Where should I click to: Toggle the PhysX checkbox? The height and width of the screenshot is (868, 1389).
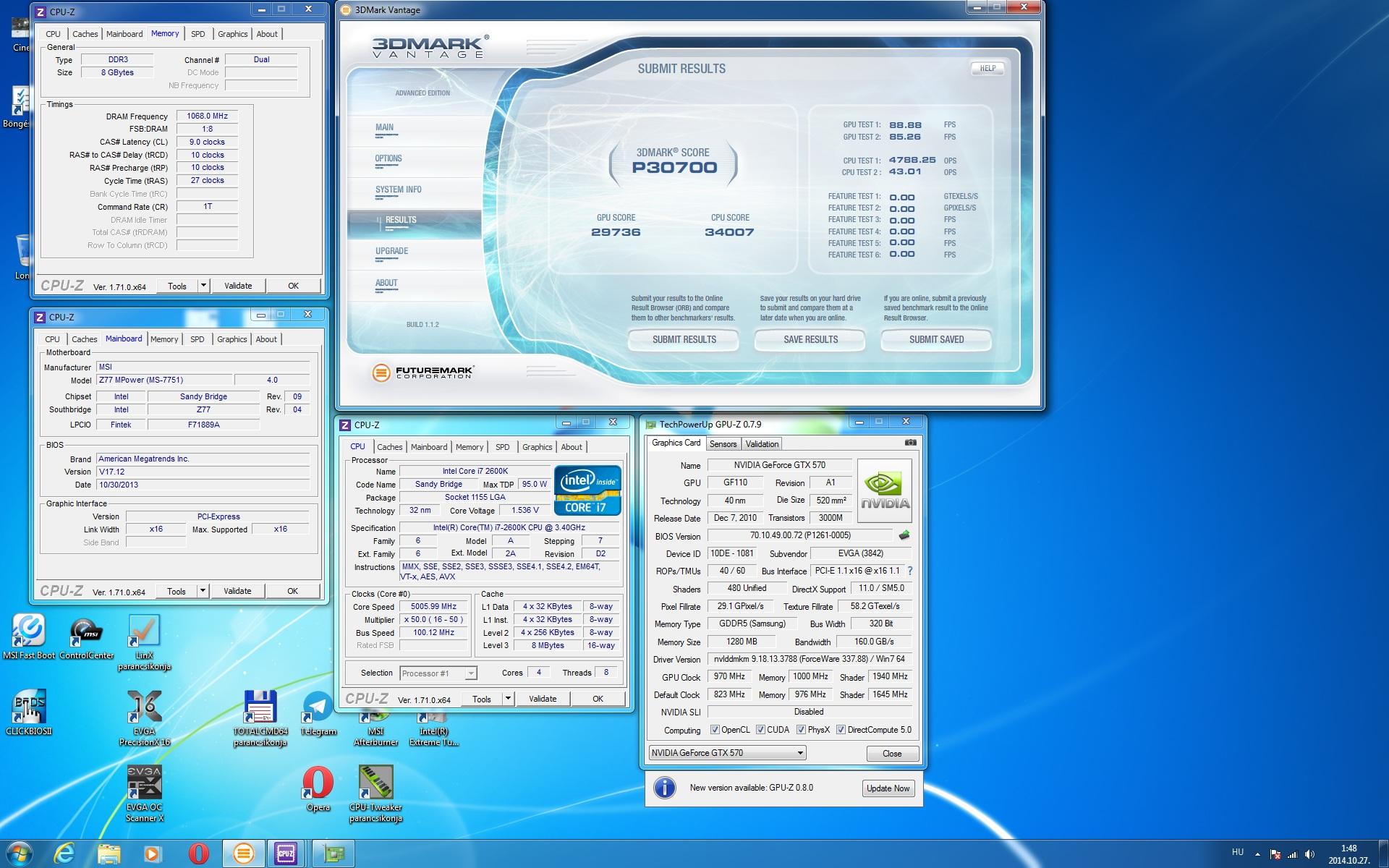click(801, 730)
